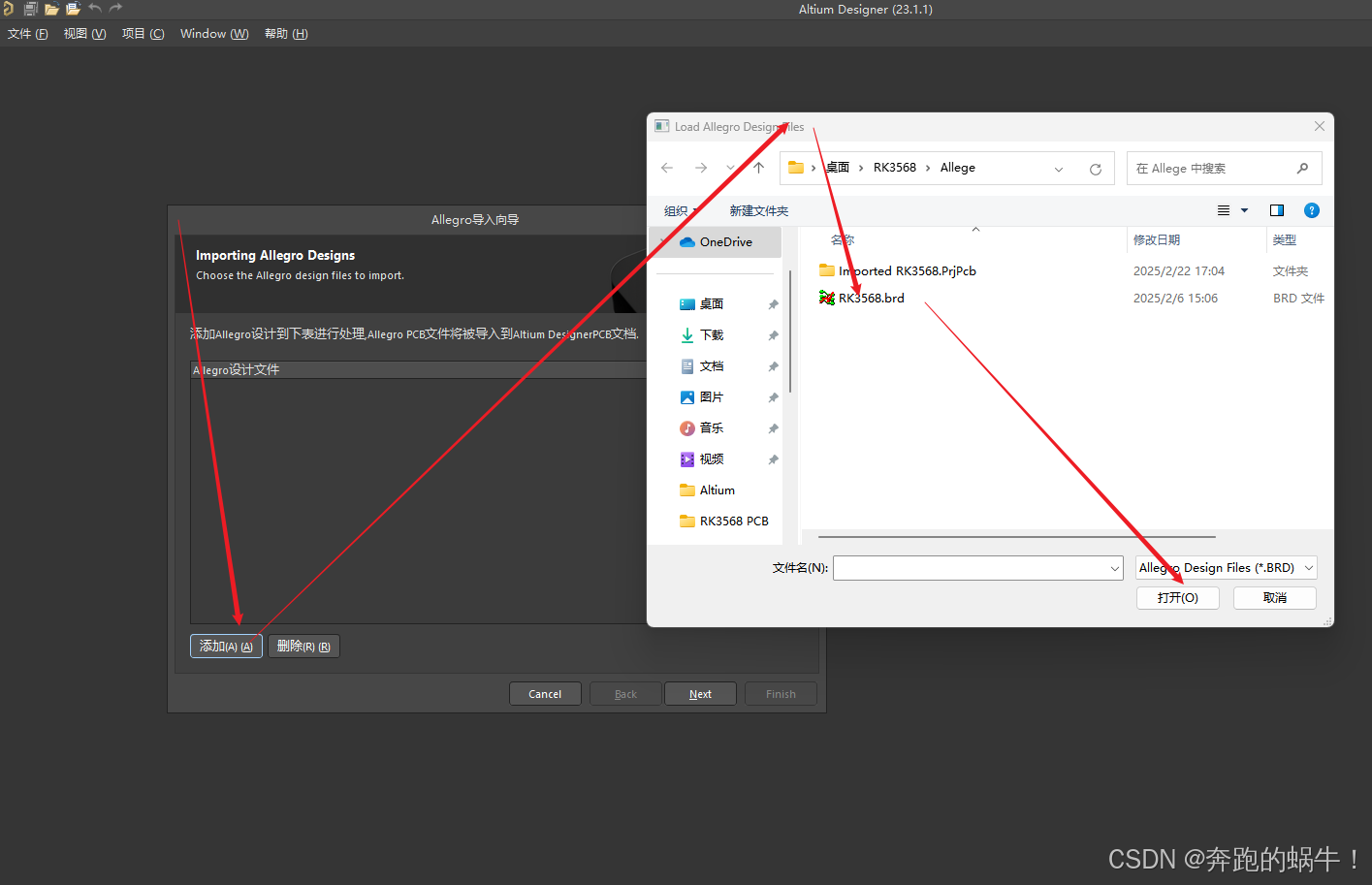Click the pin icon beside 文档

(773, 366)
